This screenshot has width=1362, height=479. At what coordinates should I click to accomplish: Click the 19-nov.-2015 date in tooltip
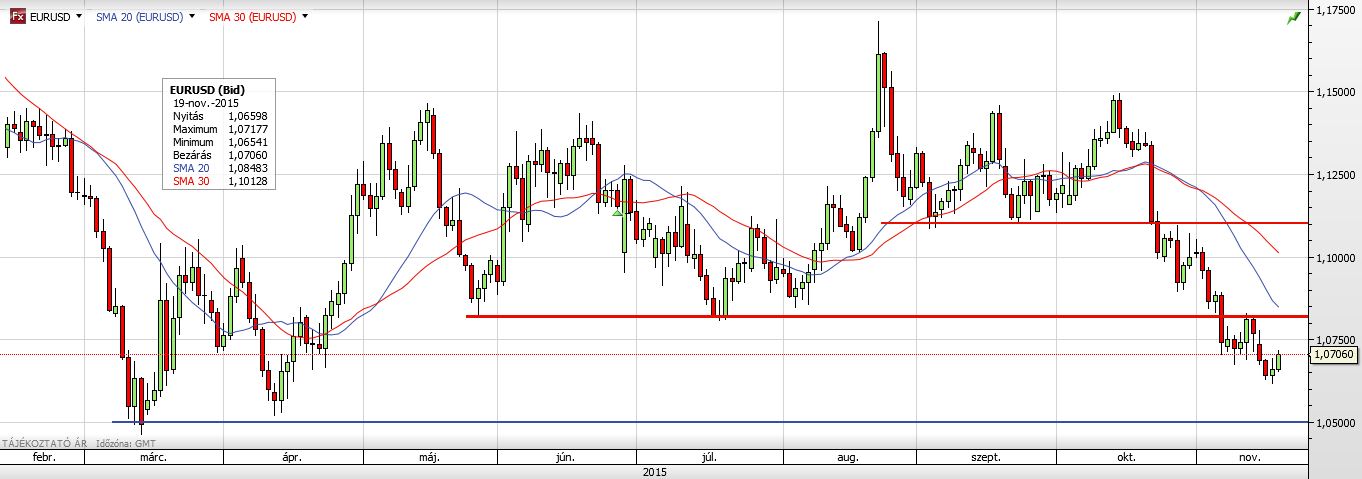(207, 103)
